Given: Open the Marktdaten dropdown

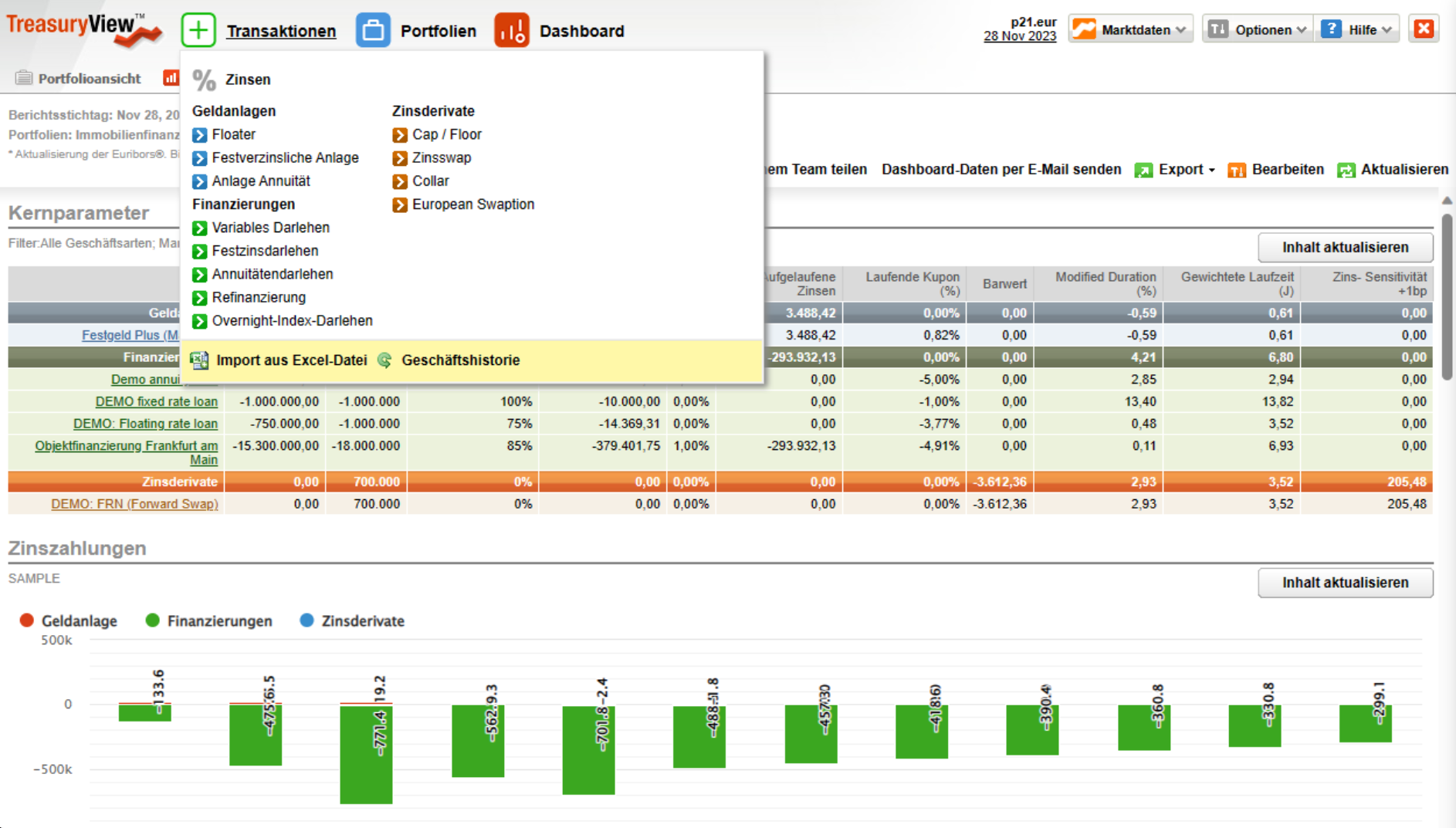Looking at the screenshot, I should [x=1131, y=30].
